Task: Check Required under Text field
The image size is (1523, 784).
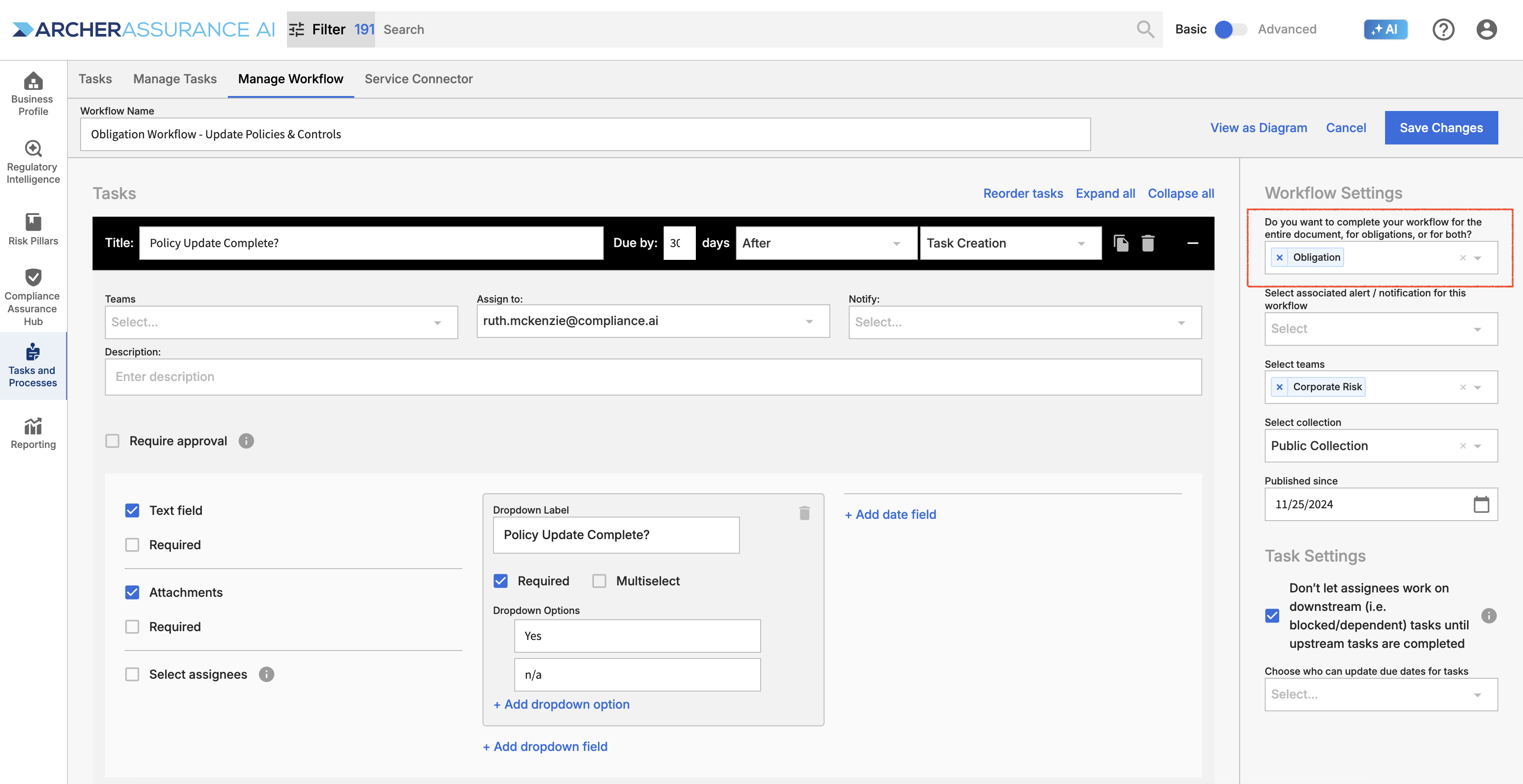Action: 132,545
